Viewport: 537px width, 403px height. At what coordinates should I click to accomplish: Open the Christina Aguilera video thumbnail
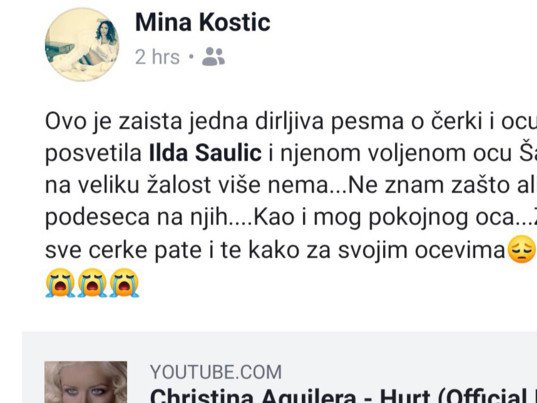86,382
